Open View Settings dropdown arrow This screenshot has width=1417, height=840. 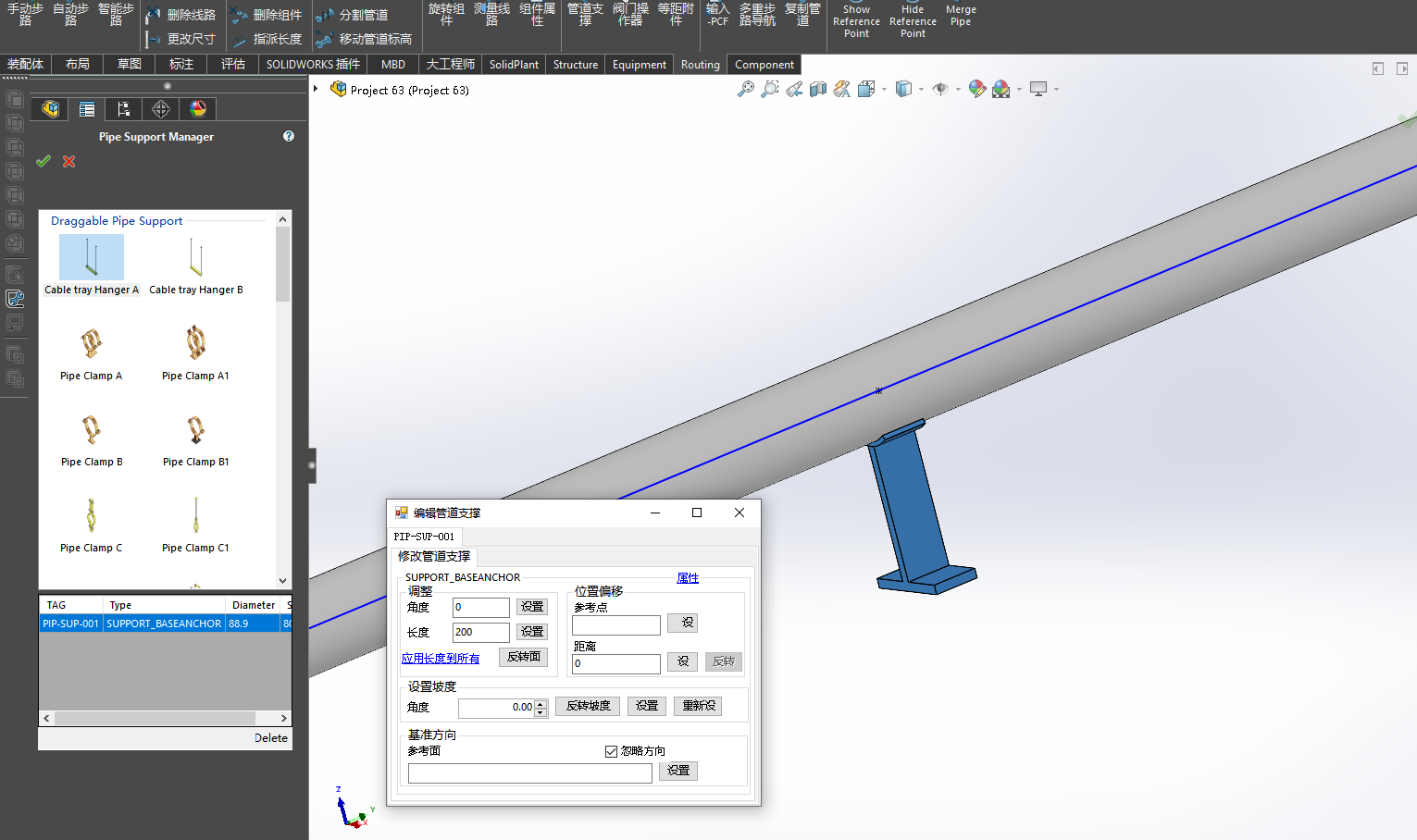pos(1056,90)
